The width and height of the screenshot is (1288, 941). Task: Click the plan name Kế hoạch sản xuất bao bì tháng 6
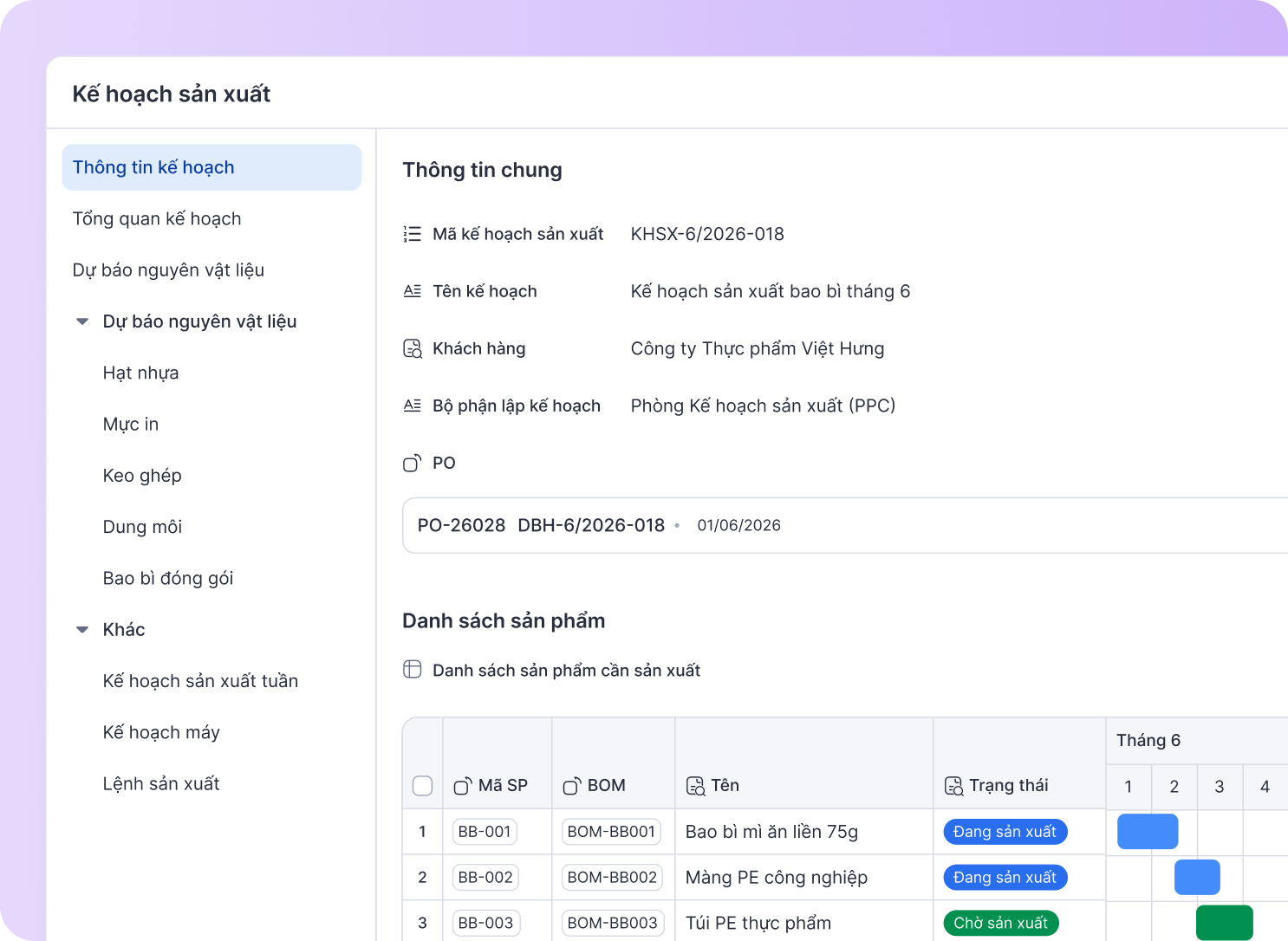pyautogui.click(x=771, y=291)
